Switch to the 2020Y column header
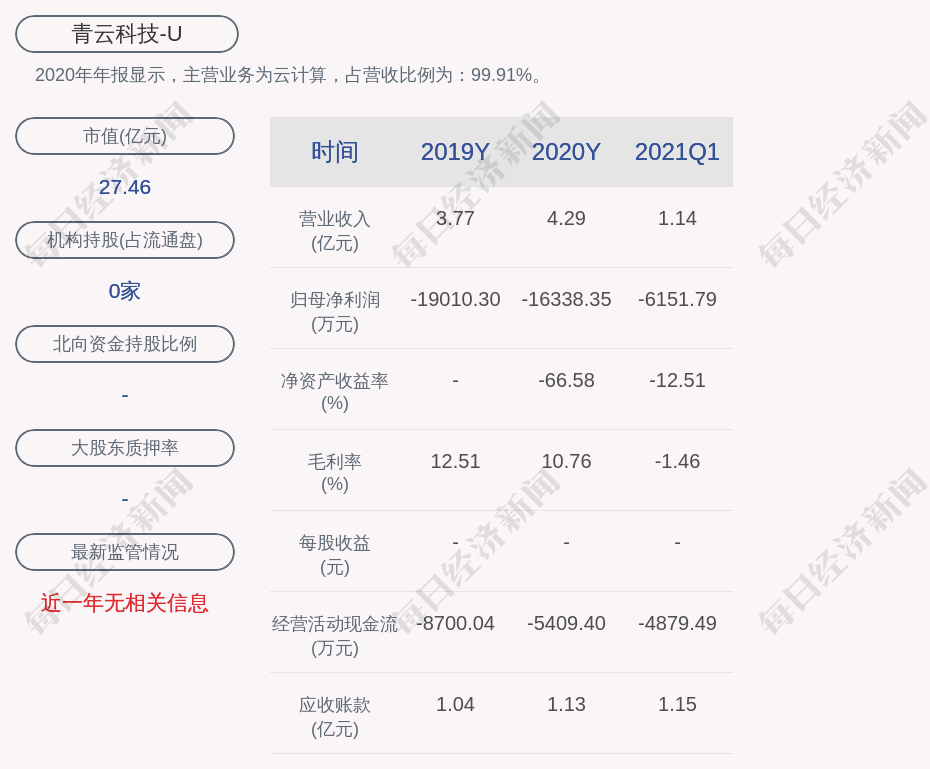This screenshot has width=930, height=769. point(566,152)
